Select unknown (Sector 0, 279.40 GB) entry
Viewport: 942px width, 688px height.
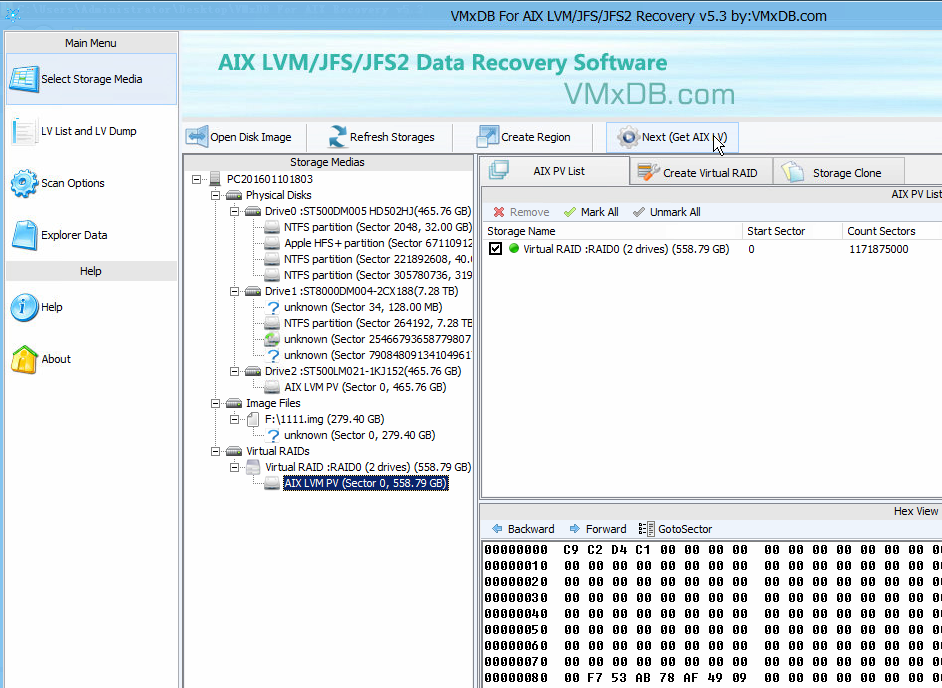click(x=359, y=436)
